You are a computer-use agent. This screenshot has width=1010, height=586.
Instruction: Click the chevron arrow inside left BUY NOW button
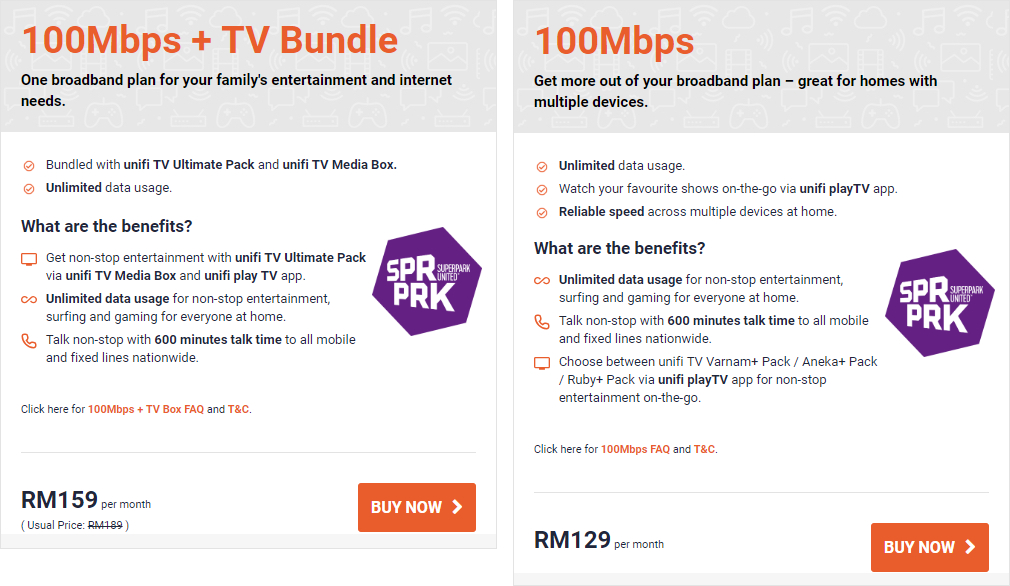click(457, 507)
